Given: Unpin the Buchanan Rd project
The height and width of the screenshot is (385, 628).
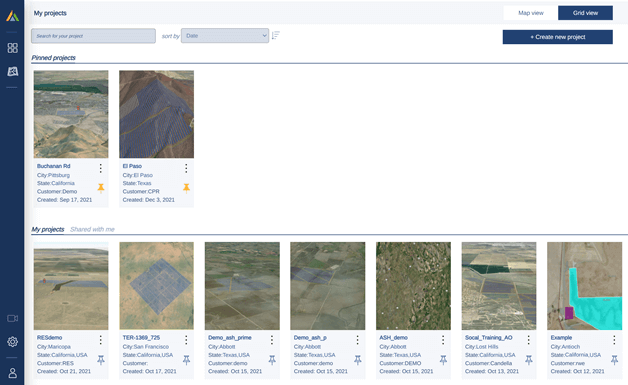Looking at the screenshot, I should (101, 188).
